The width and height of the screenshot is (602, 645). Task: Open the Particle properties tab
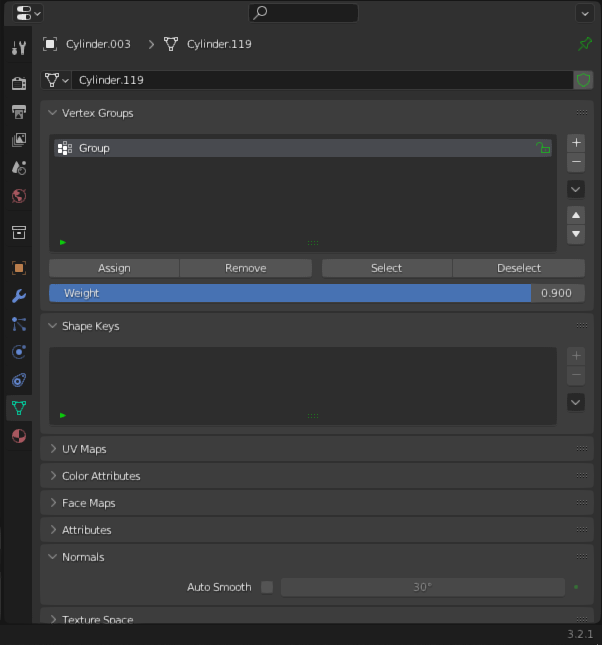tap(19, 324)
